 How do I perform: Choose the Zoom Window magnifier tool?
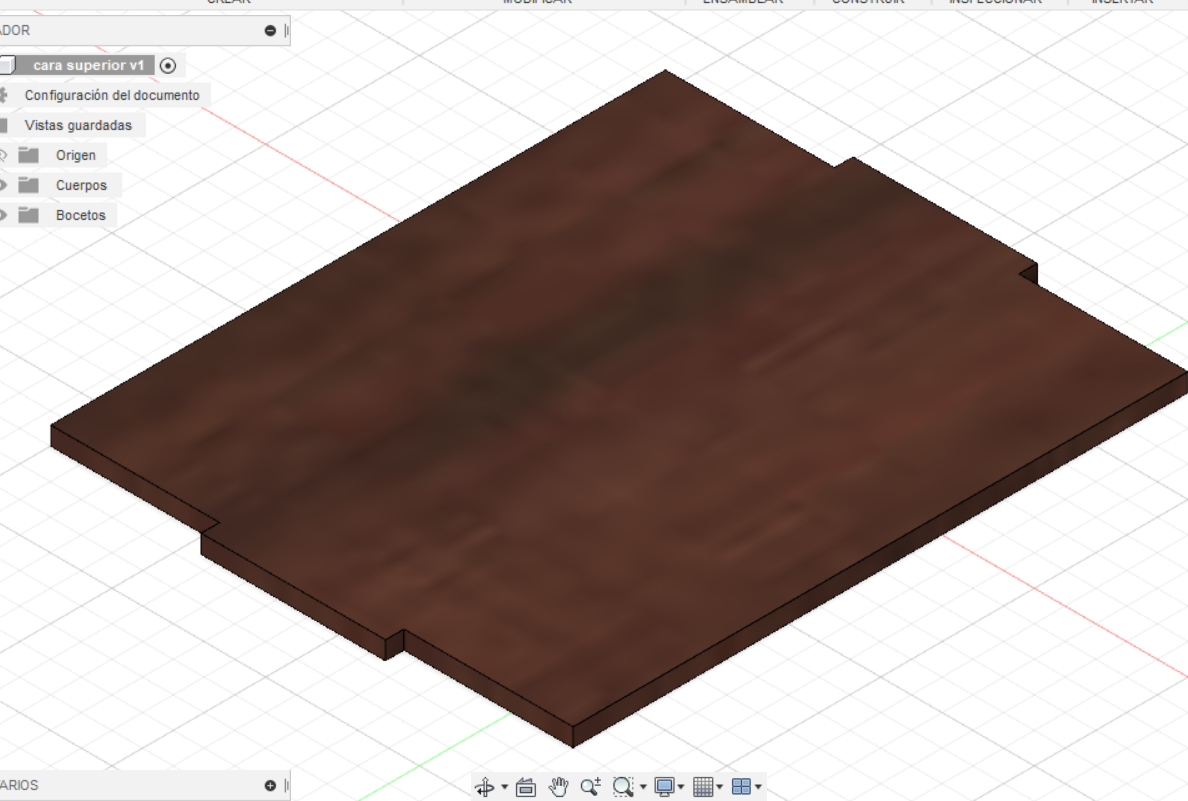(x=623, y=787)
